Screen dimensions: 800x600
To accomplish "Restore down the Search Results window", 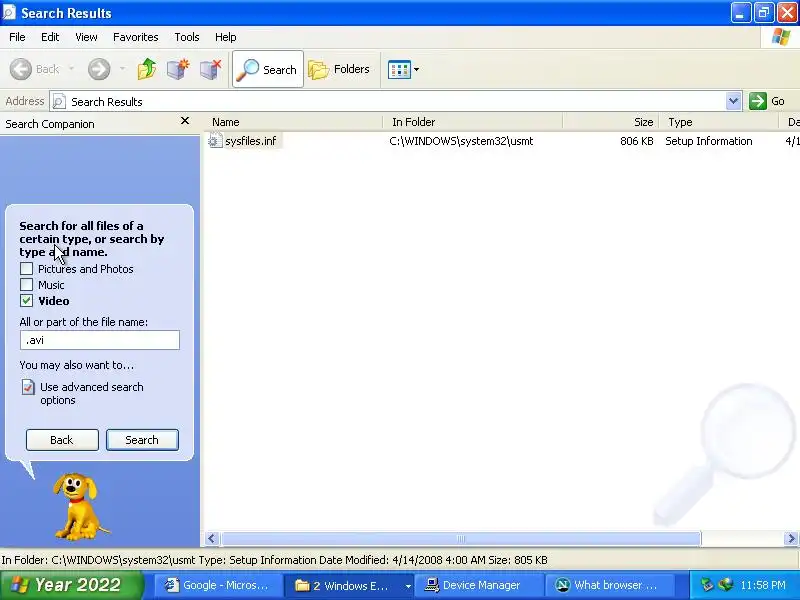I will click(764, 13).
